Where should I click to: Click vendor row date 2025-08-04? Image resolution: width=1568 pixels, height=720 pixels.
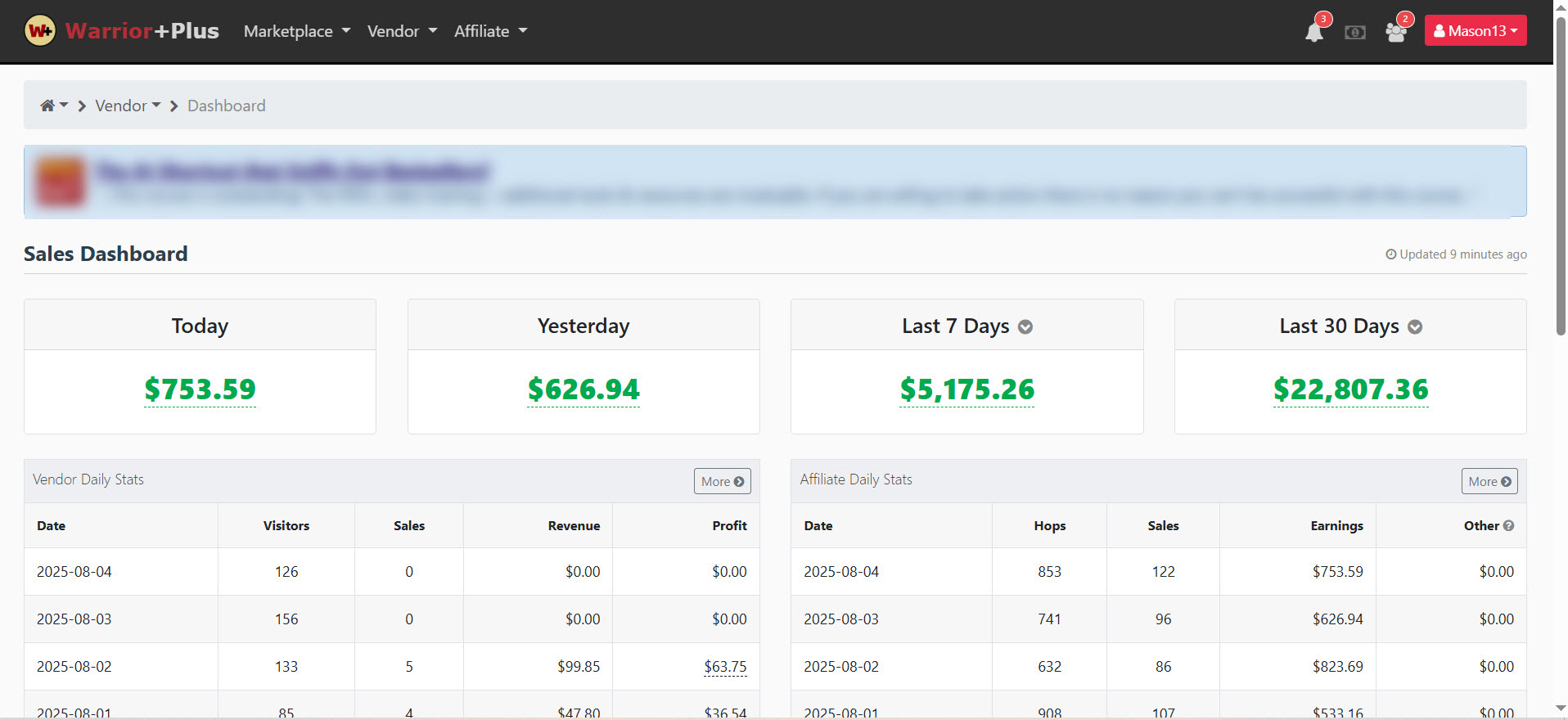(74, 572)
